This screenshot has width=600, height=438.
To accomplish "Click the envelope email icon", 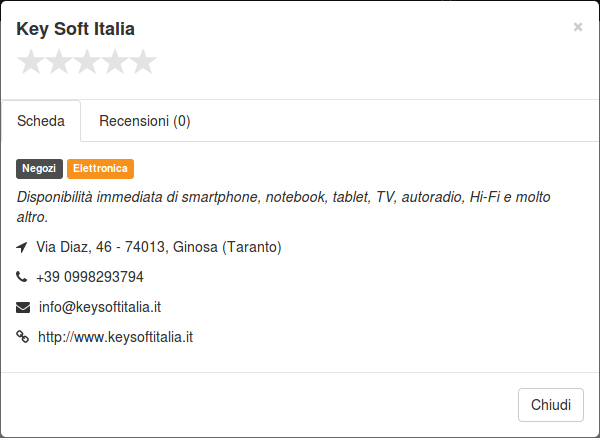I will click(23, 307).
